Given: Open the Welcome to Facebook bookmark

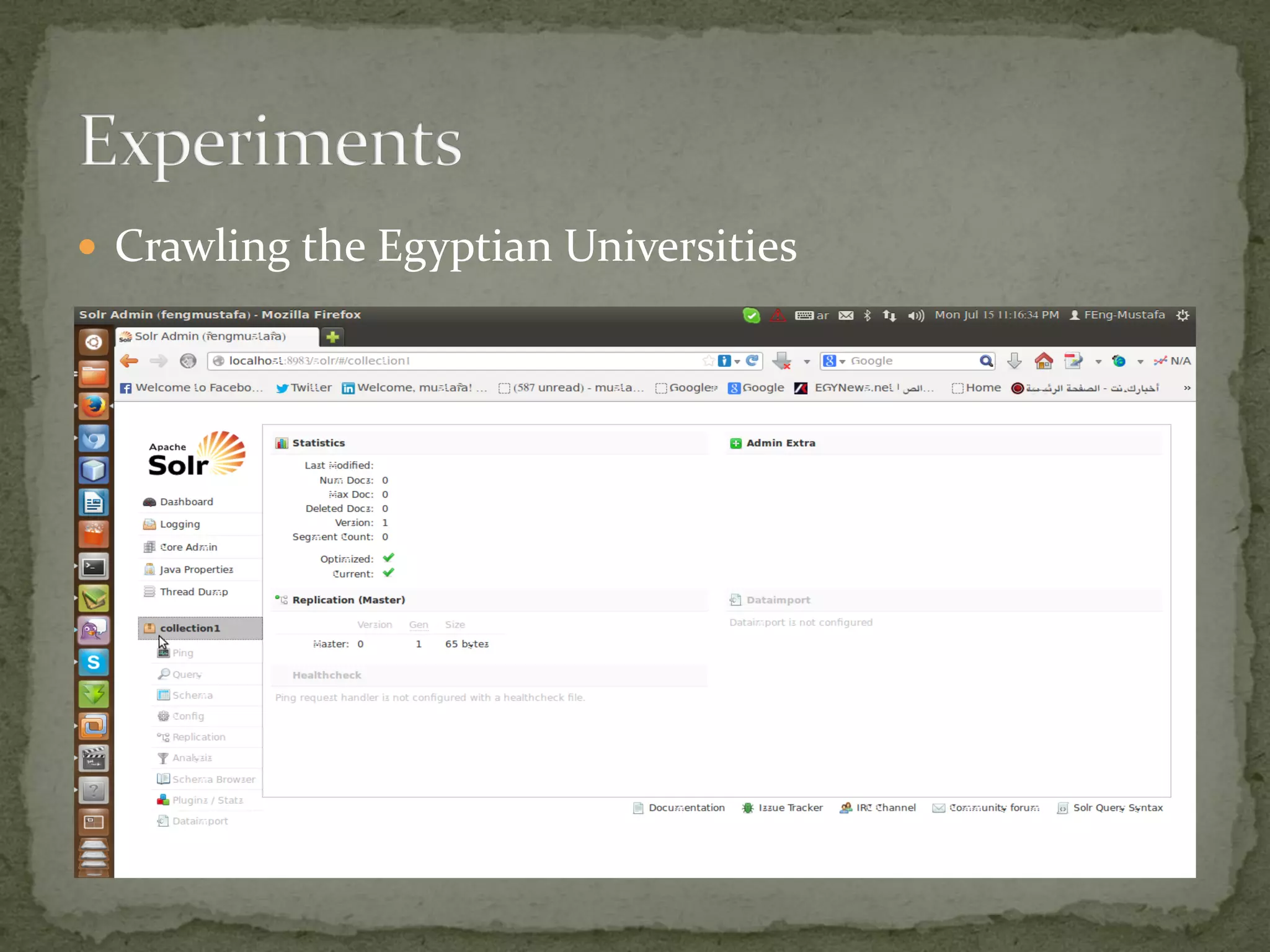Looking at the screenshot, I should [192, 388].
